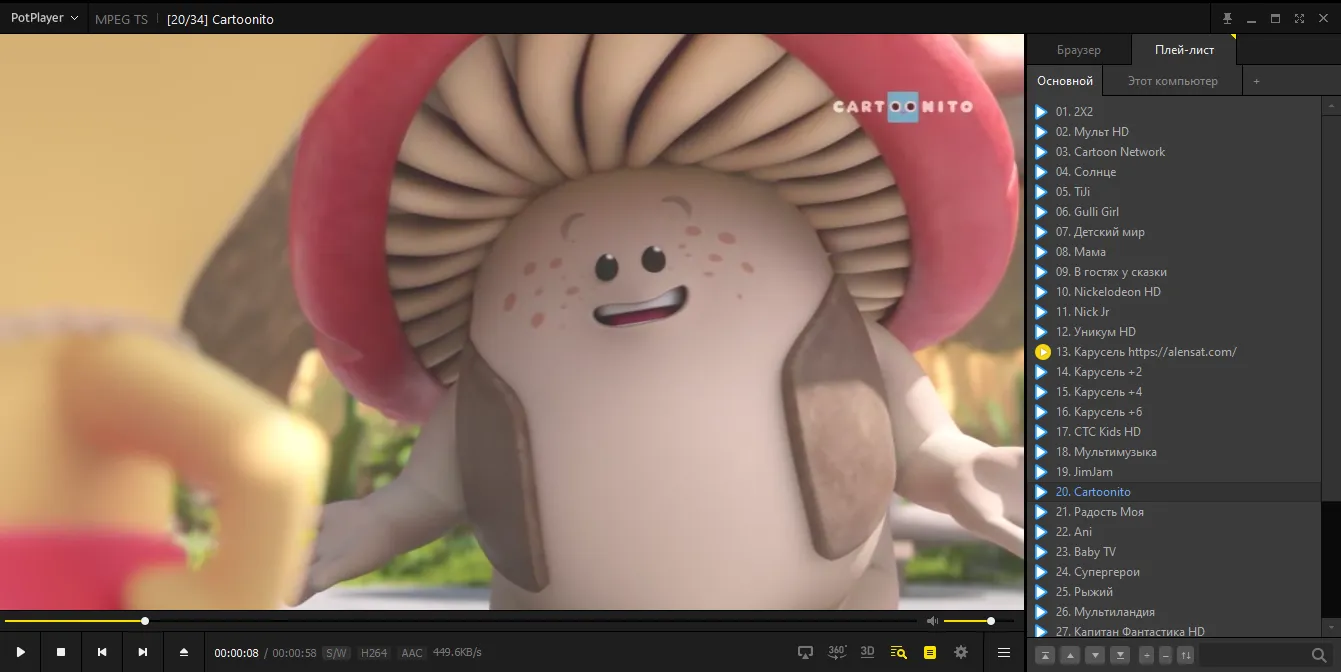Pick 07. Детский мир in playlist

[x=1175, y=232]
